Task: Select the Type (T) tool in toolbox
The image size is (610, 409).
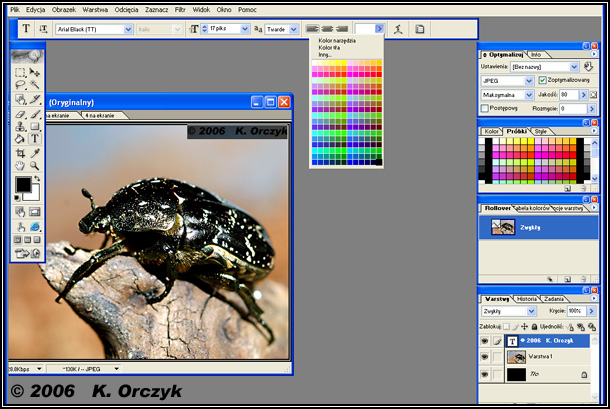Action: click(35, 139)
